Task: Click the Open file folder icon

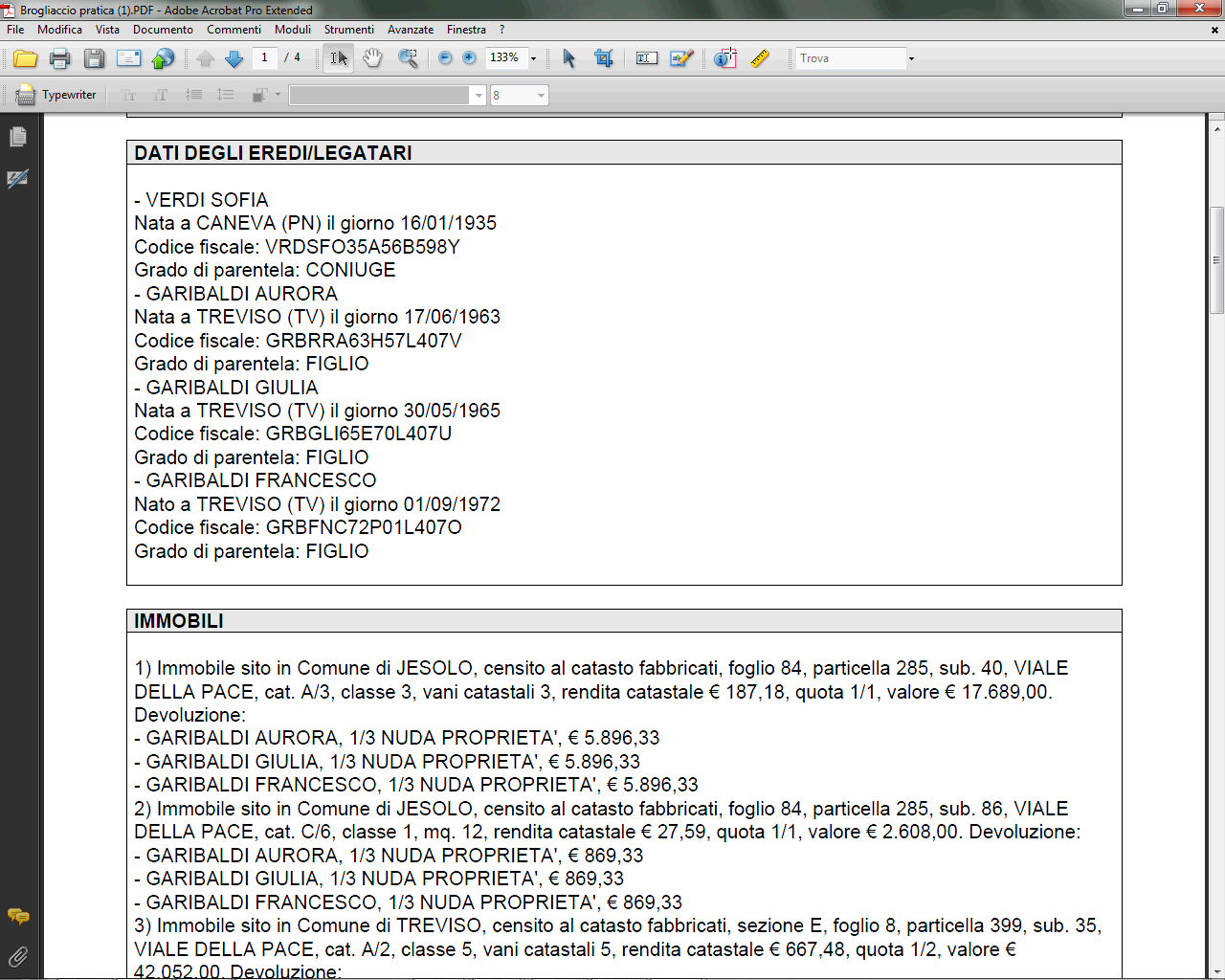Action: [26, 59]
